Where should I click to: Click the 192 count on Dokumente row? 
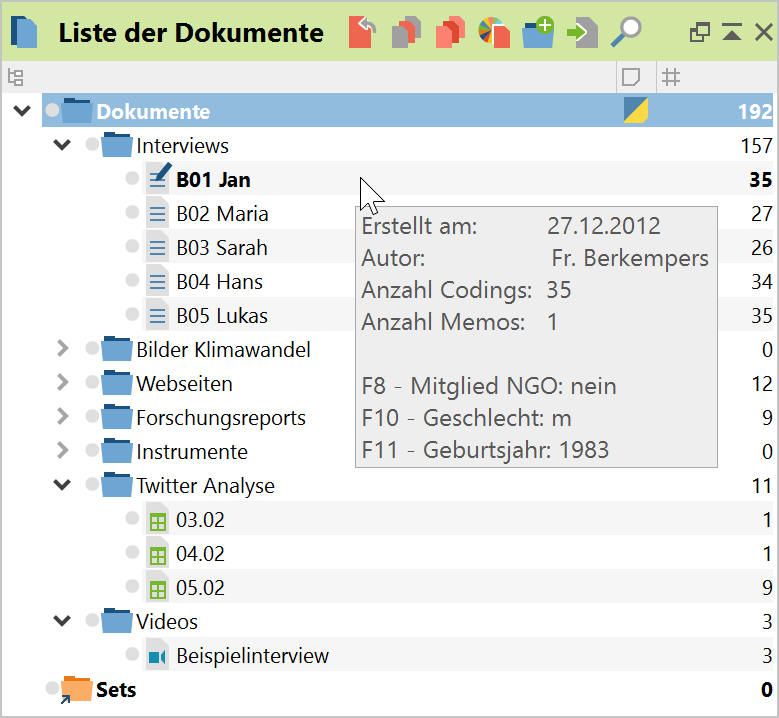pyautogui.click(x=755, y=111)
